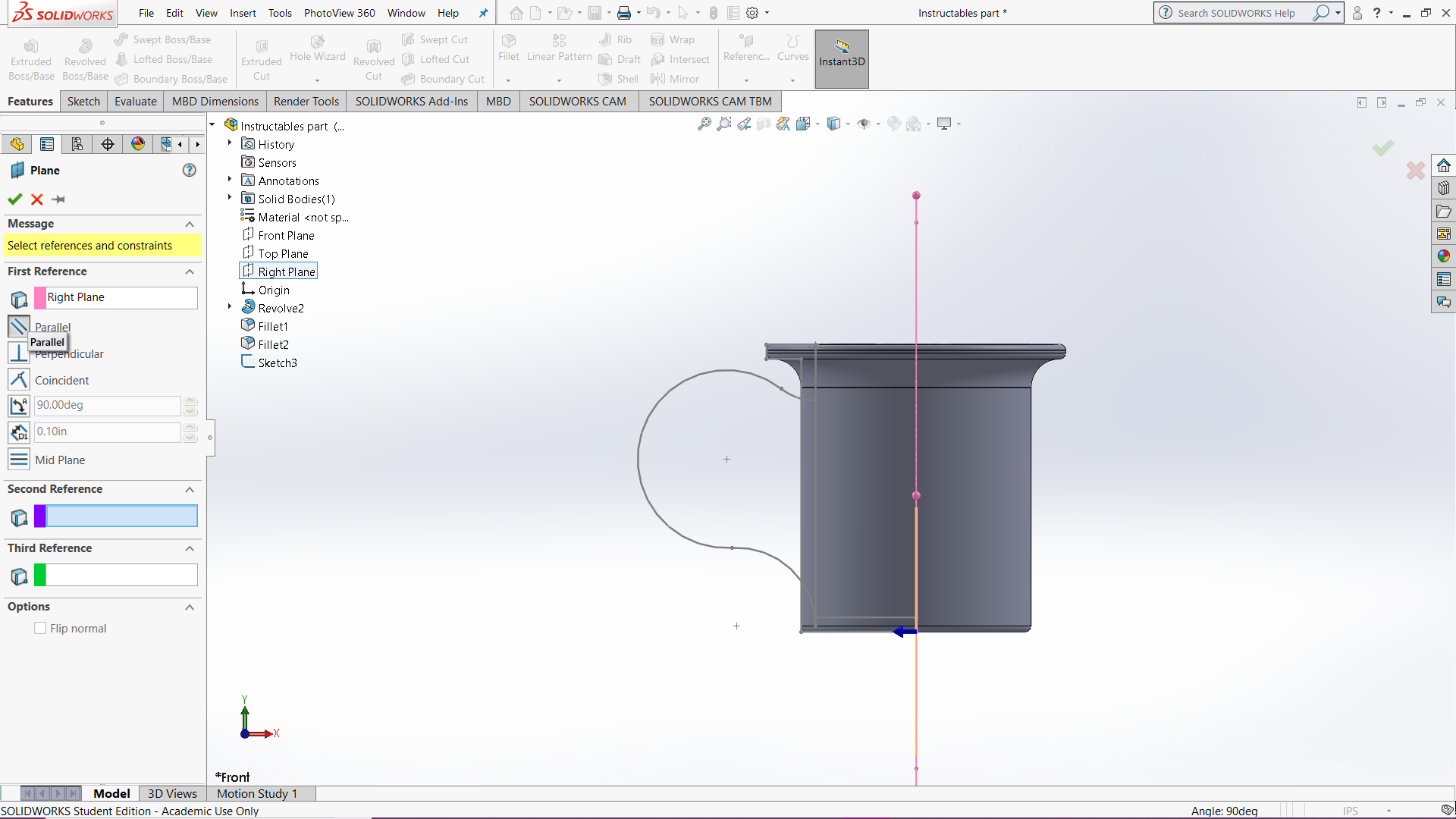This screenshot has height=819, width=1456.
Task: Toggle Instant3D mode
Action: (x=841, y=58)
